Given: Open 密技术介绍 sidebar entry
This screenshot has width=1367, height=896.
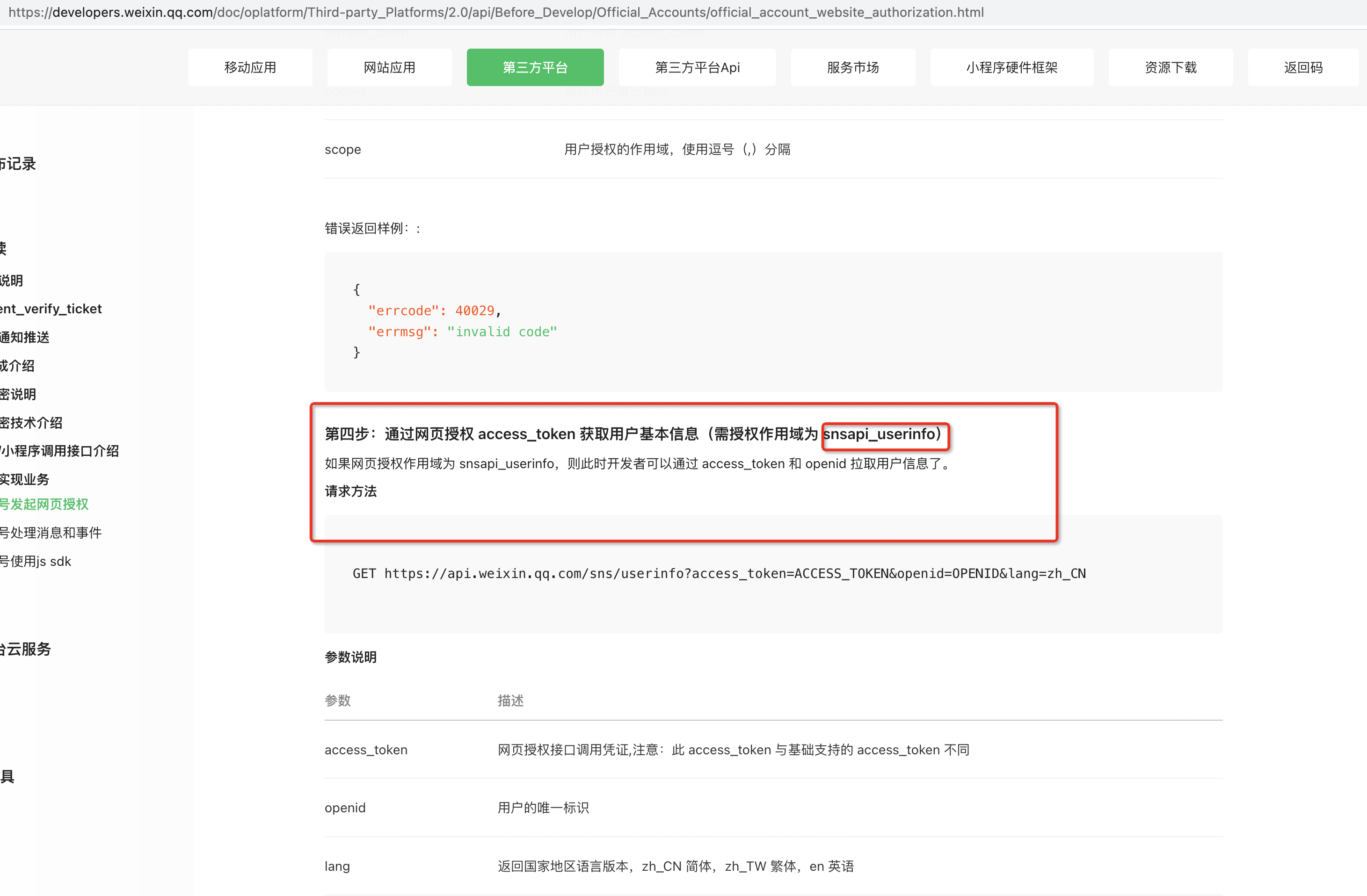Looking at the screenshot, I should (x=31, y=422).
